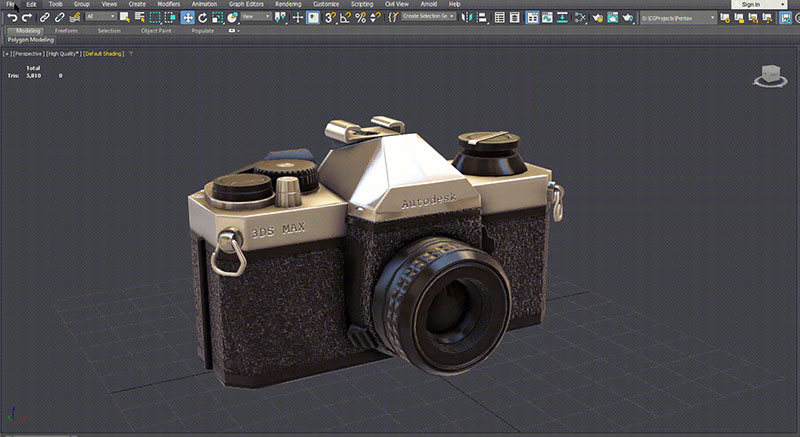Screen dimensions: 800x437
Task: Click the [High Quality] viewport label
Action: (63, 54)
